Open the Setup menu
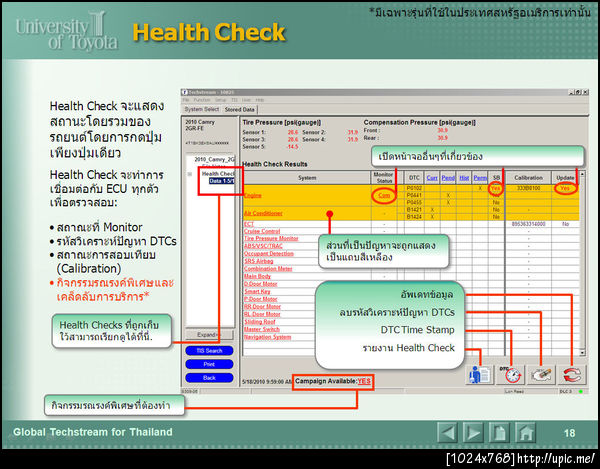This screenshot has width=600, height=469. pyautogui.click(x=220, y=100)
